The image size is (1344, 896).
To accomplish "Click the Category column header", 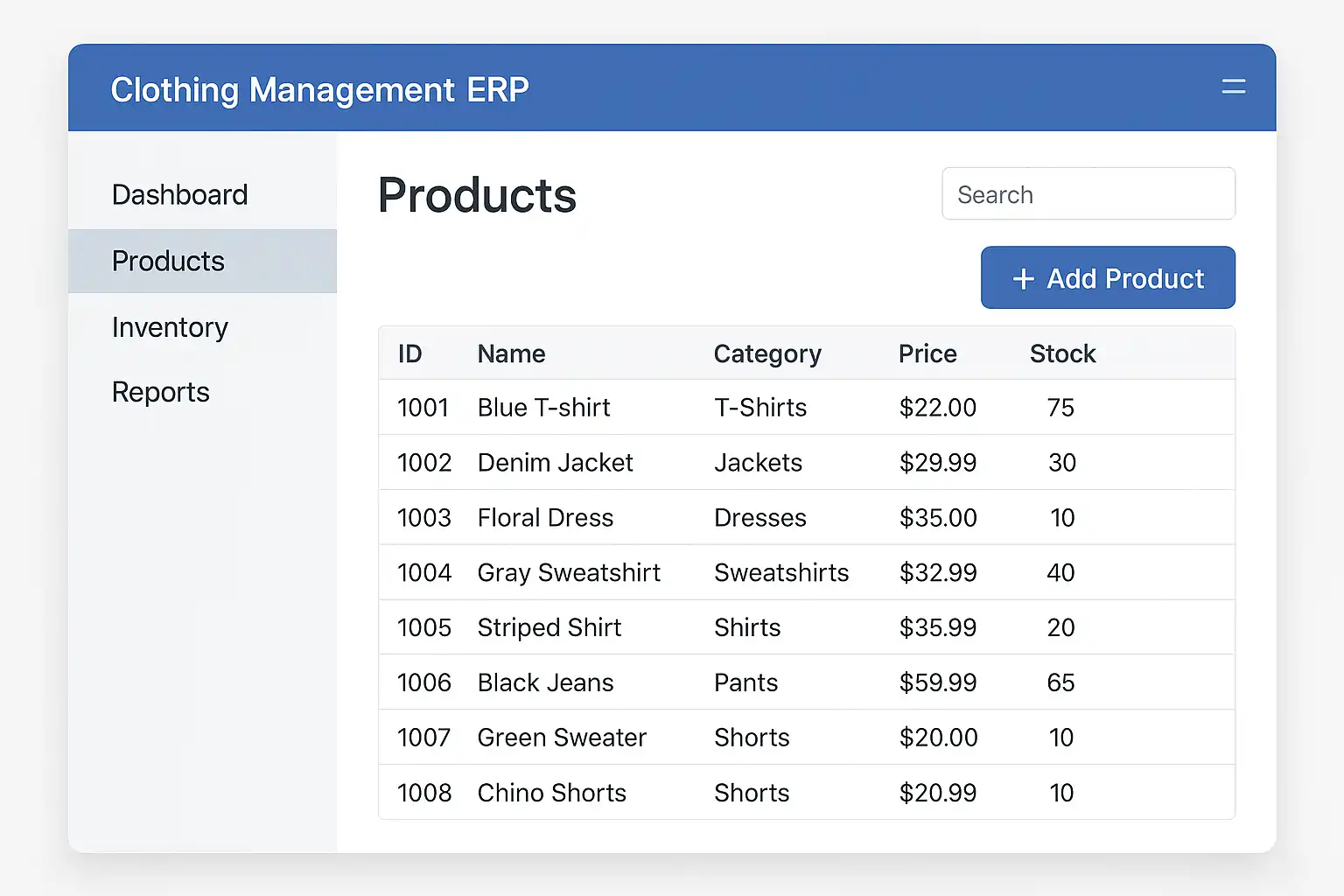I will 767,353.
